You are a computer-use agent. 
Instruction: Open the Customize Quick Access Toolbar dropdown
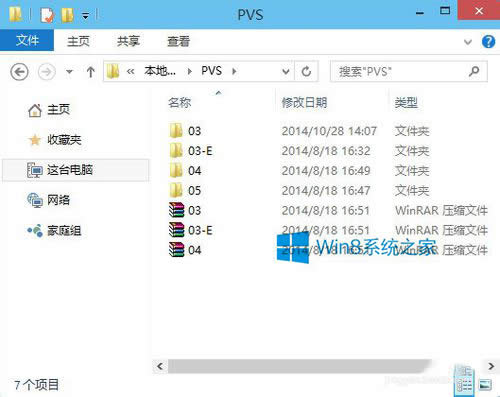(86, 16)
